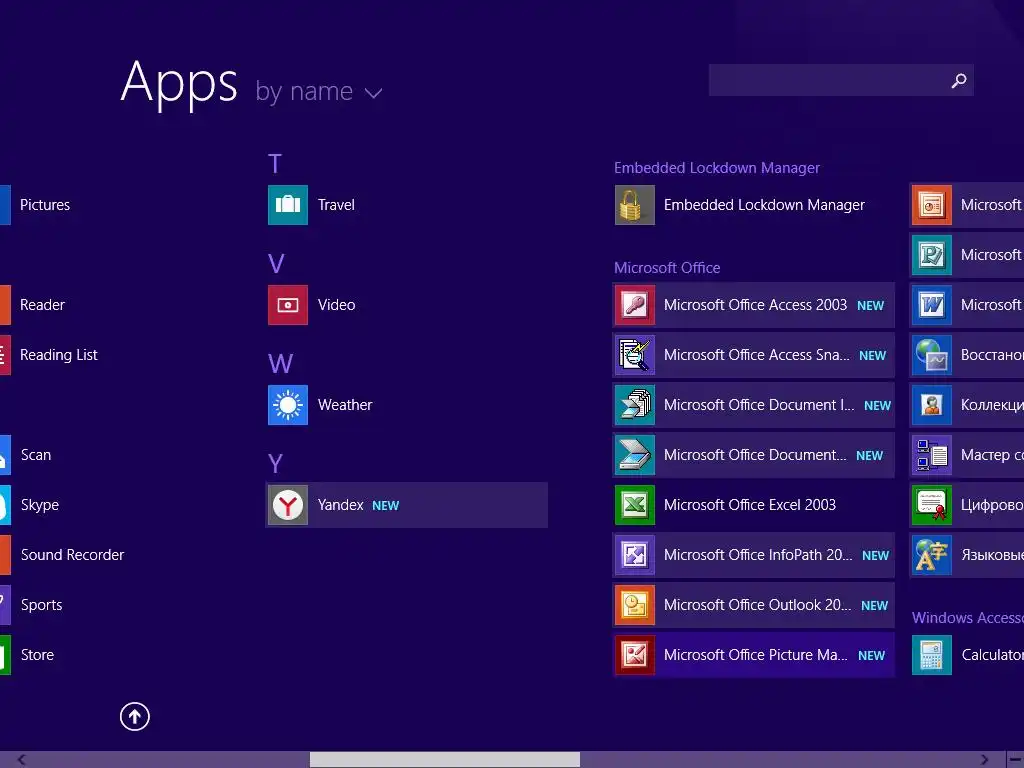Open the Travel app suitcase icon
The height and width of the screenshot is (768, 1024).
point(287,205)
